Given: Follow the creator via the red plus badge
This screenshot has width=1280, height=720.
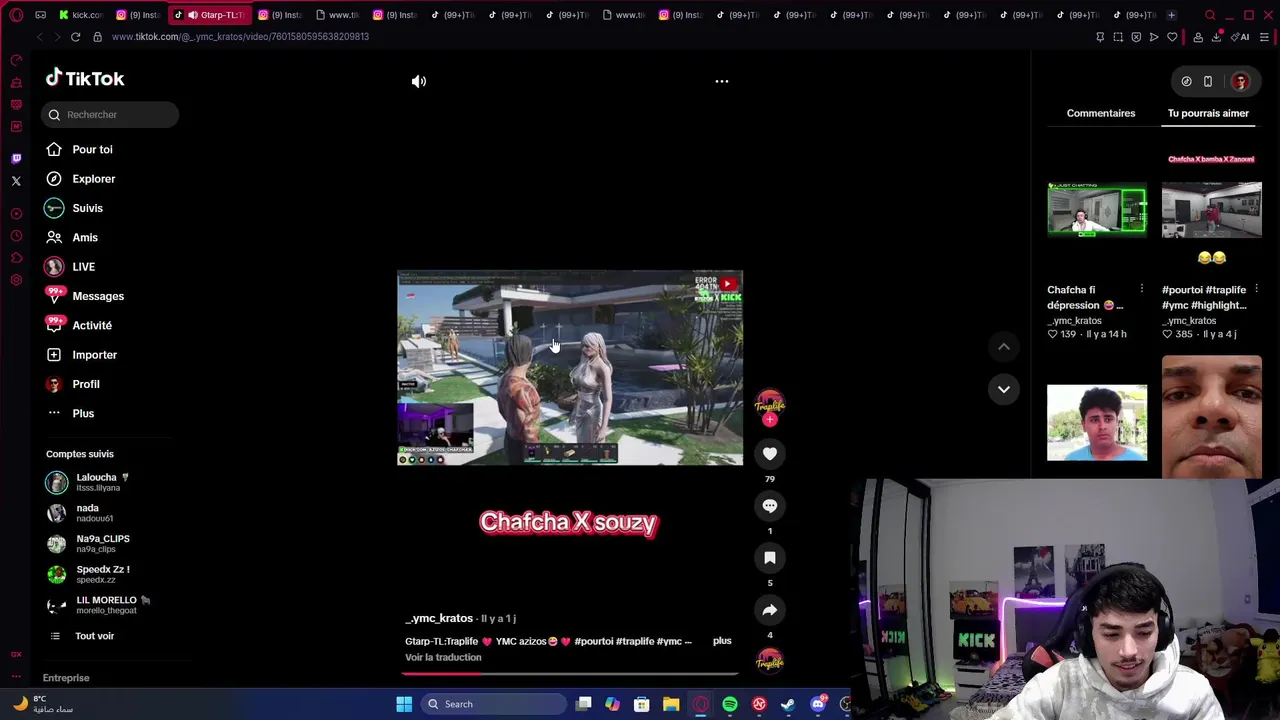Looking at the screenshot, I should (x=770, y=420).
